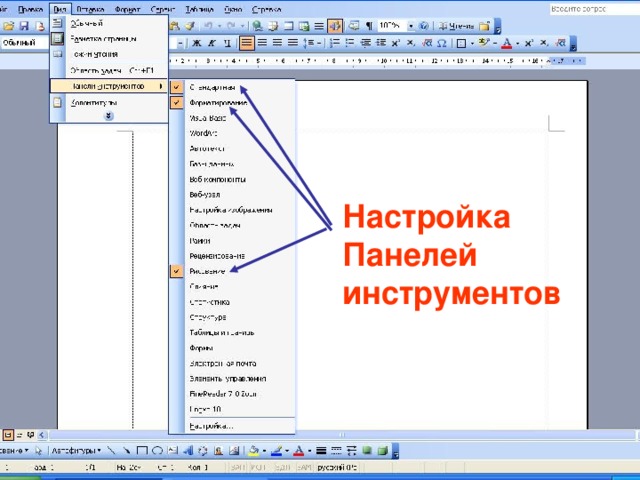Choose Колонтитулы in the View menu
The height and width of the screenshot is (480, 640).
point(109,102)
